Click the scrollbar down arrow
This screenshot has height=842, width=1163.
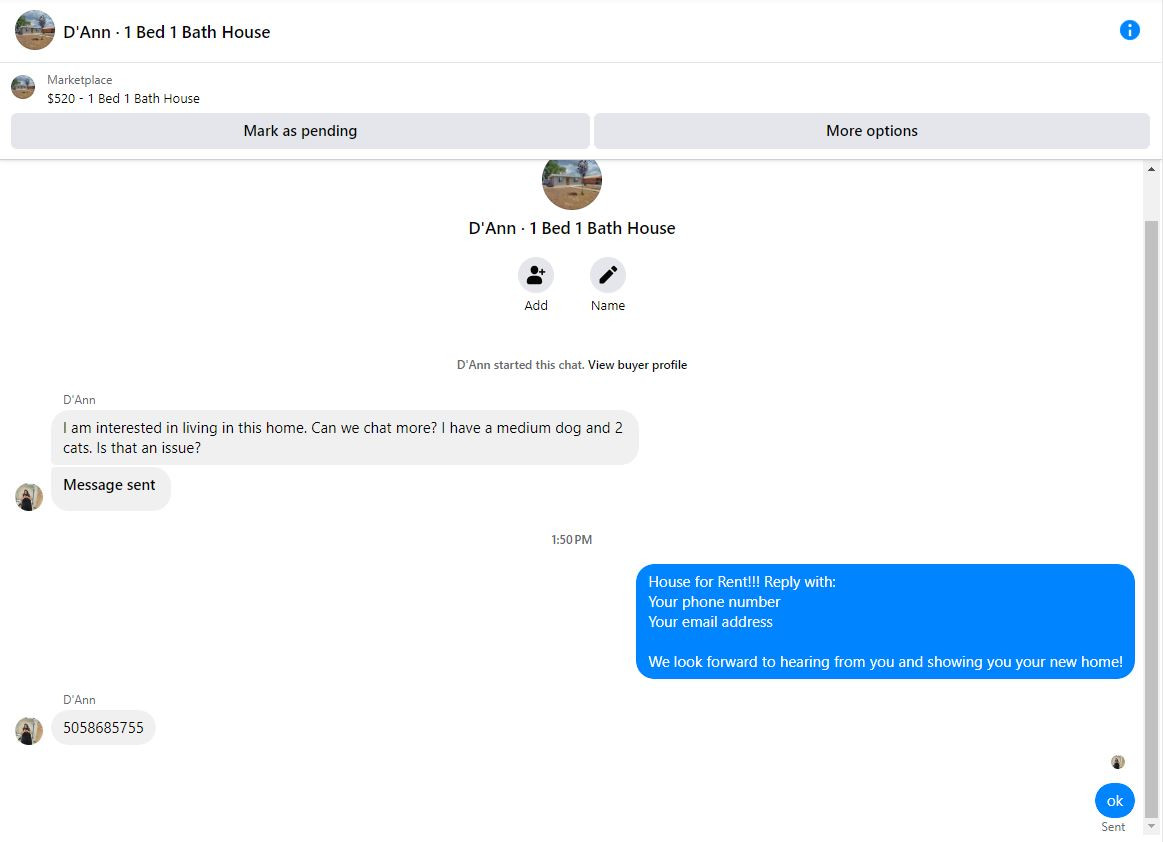click(1151, 826)
